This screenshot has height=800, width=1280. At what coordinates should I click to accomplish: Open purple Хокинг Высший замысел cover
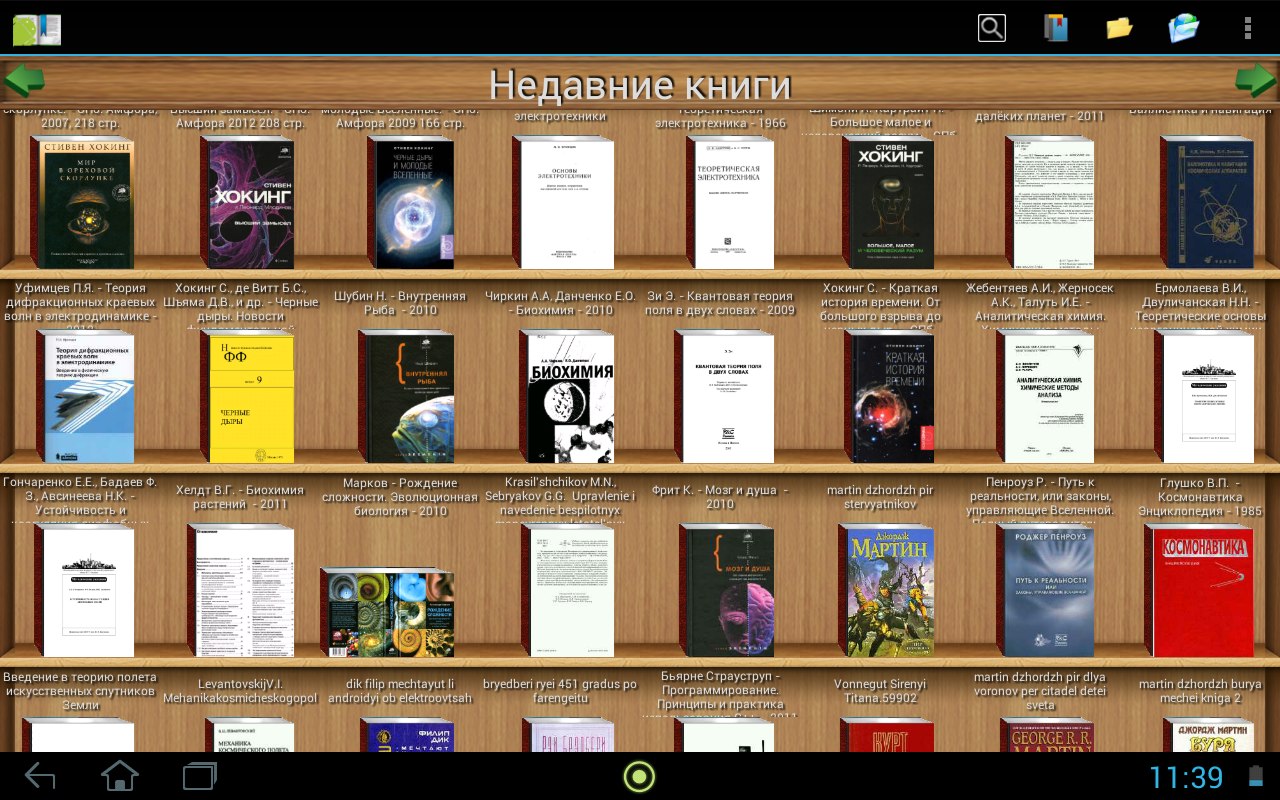click(x=248, y=203)
